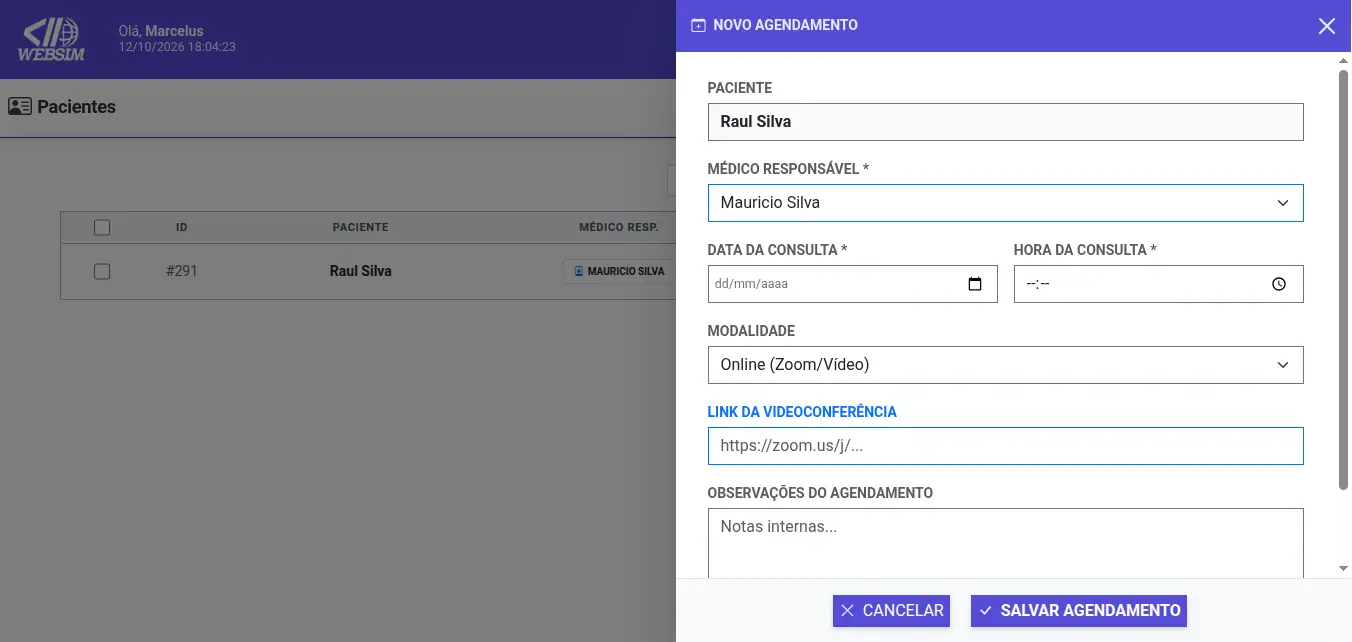Toggle the select-all checkbox in table header
Screen dimensions: 1352x642
click(x=101, y=227)
